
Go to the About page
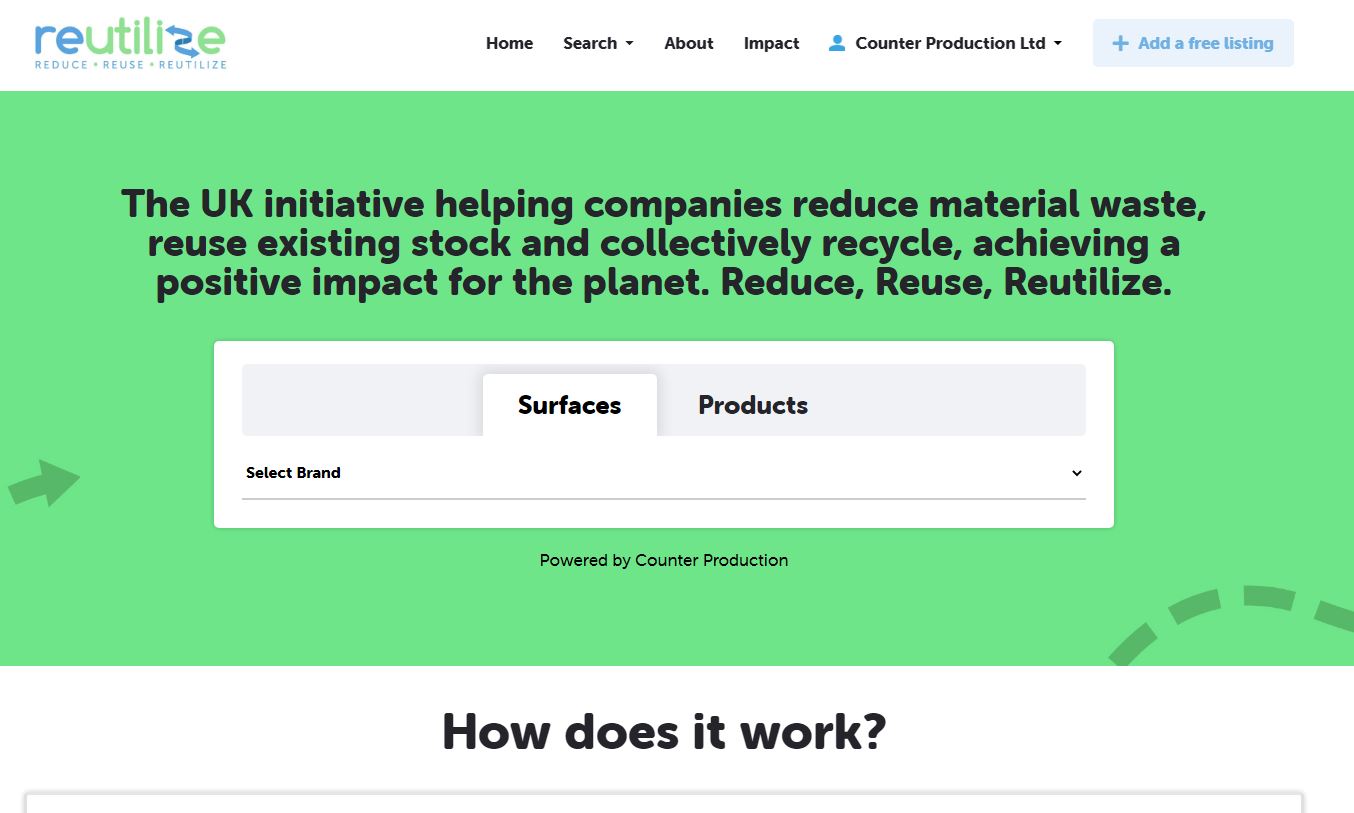688,43
